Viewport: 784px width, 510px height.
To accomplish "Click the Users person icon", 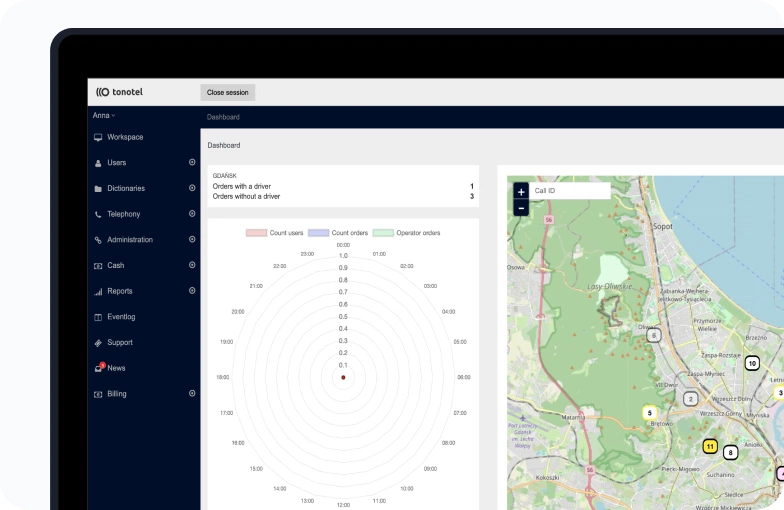I will pos(98,163).
